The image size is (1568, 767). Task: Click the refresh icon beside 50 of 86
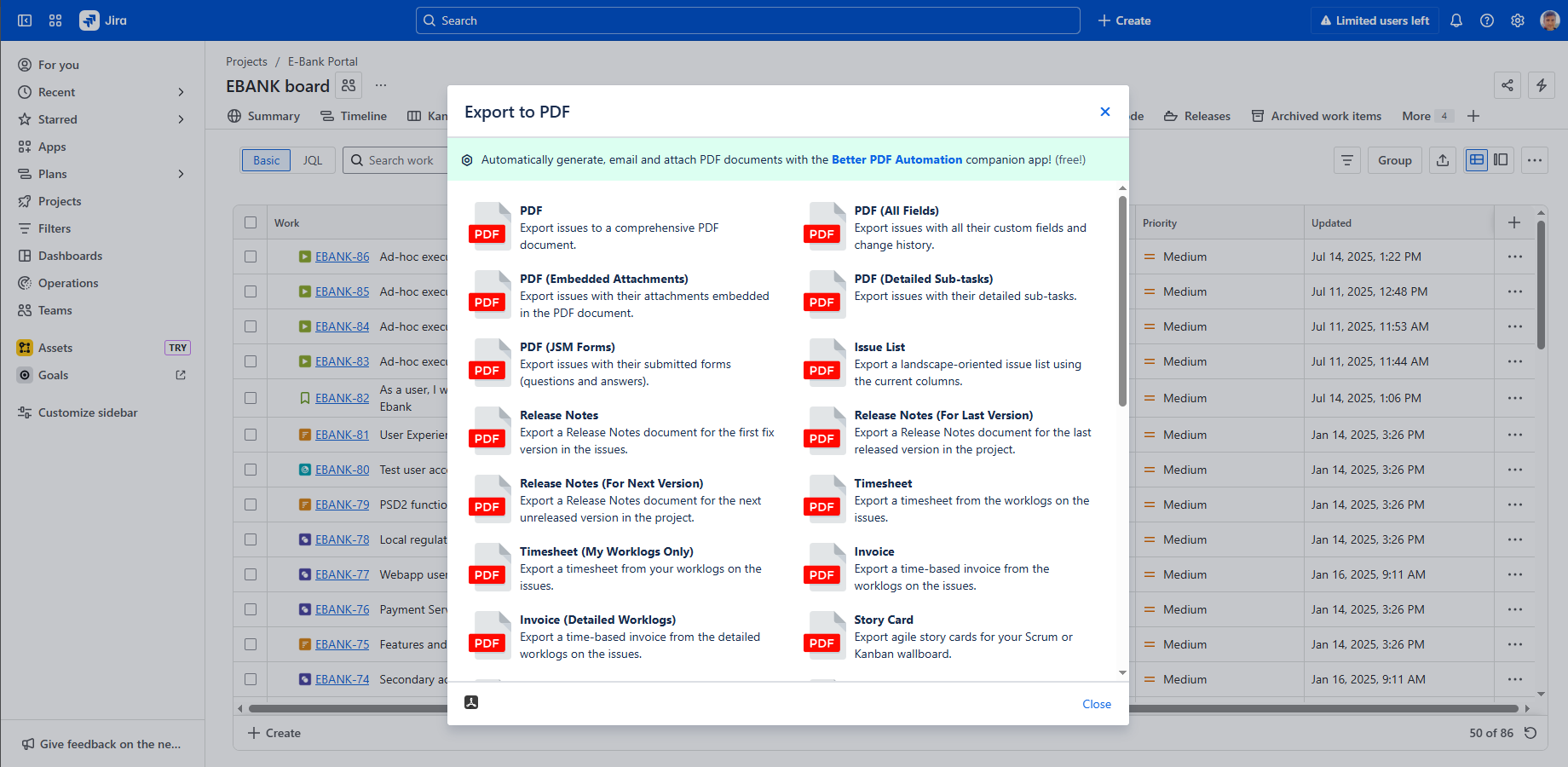click(1531, 733)
